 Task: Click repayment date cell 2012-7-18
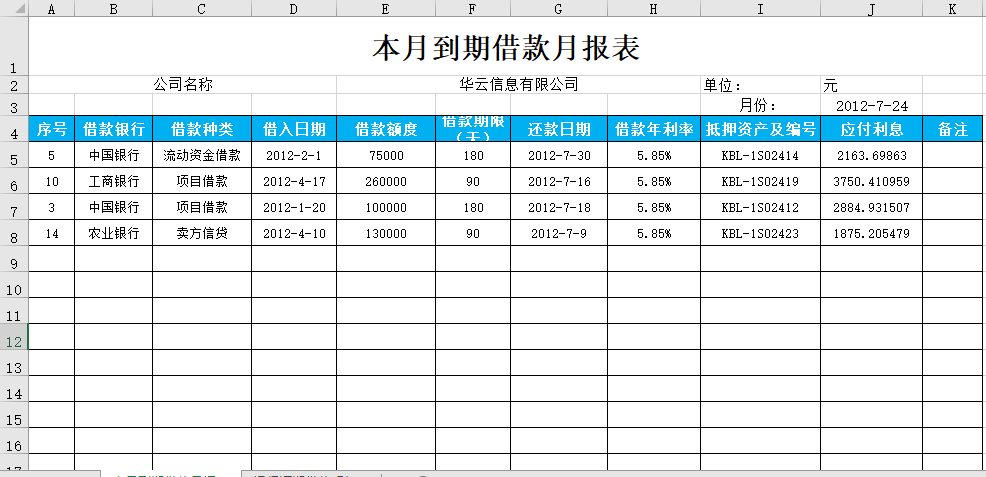559,208
